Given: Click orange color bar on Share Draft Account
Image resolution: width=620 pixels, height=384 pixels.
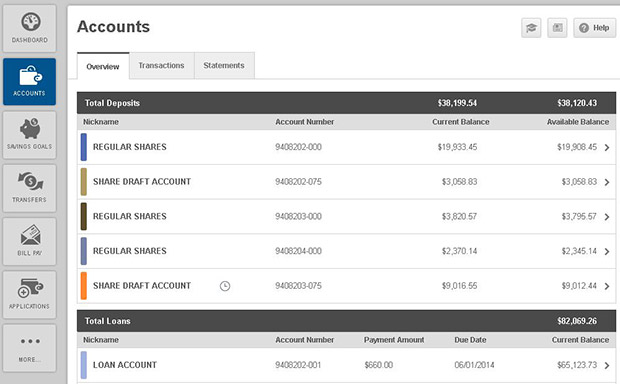Looking at the screenshot, I should (84, 286).
